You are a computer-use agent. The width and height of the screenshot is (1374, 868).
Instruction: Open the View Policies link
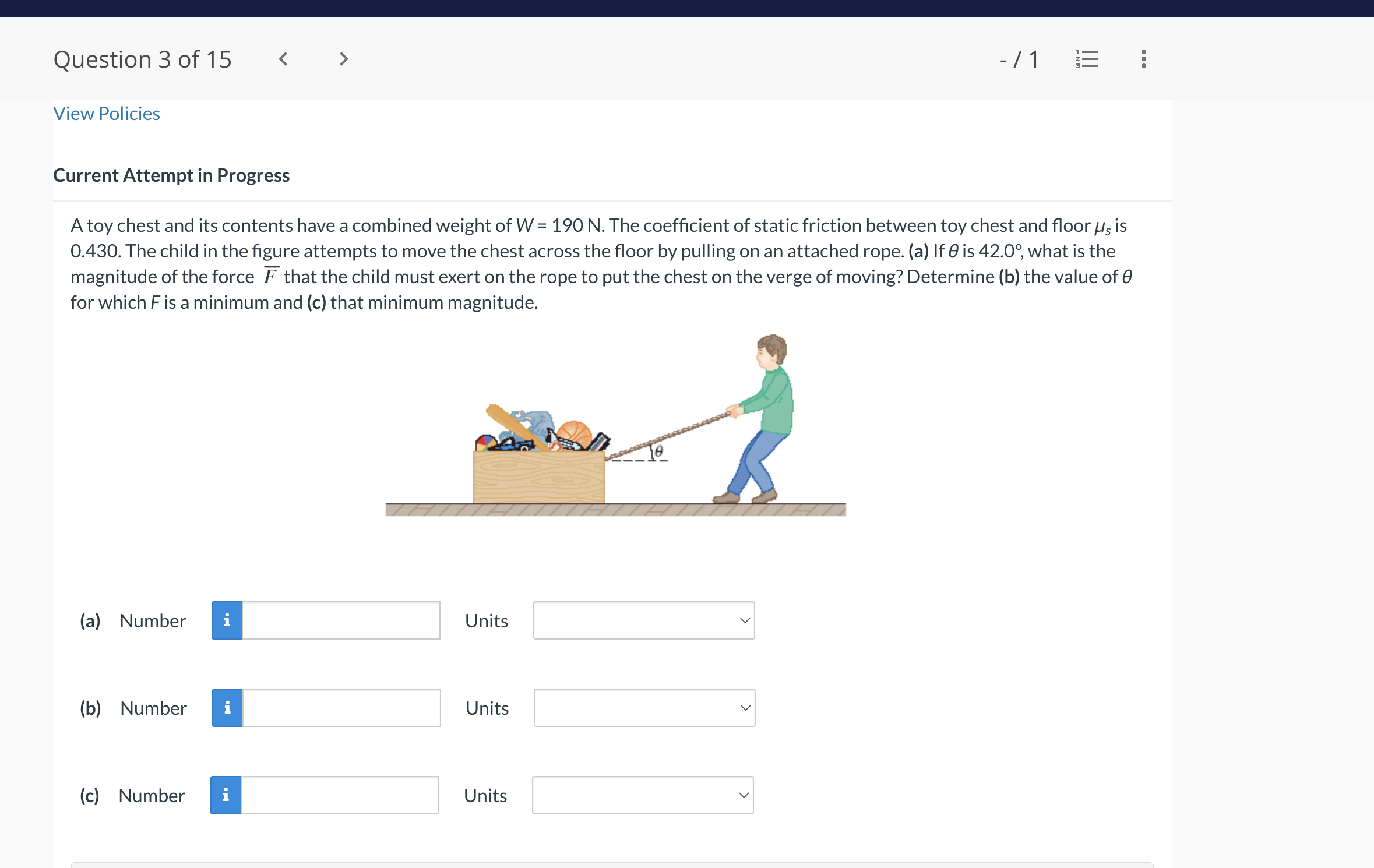coord(106,113)
